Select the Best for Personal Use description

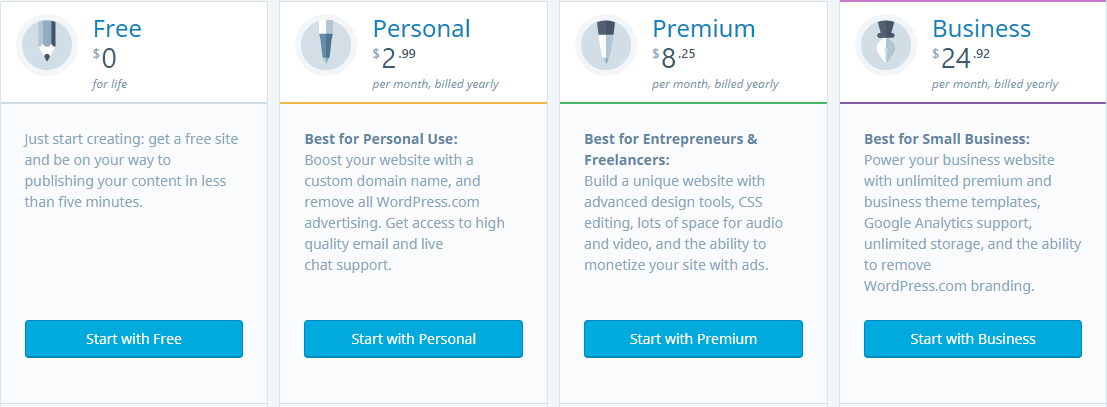405,202
